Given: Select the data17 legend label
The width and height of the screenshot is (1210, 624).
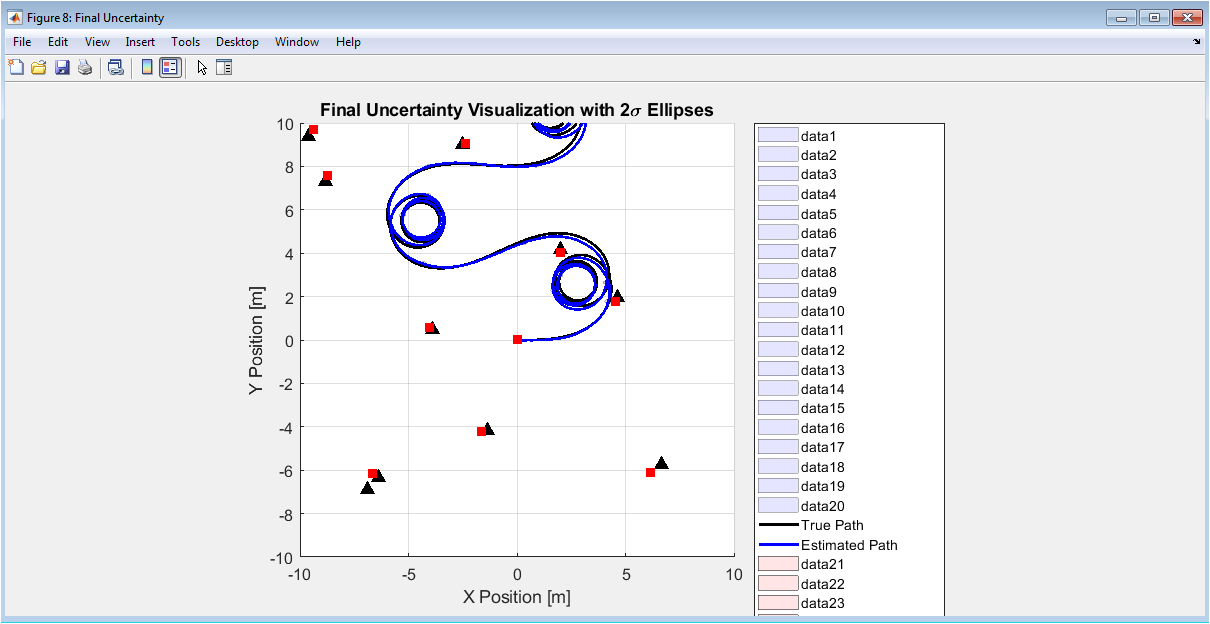Looking at the screenshot, I should [x=823, y=447].
